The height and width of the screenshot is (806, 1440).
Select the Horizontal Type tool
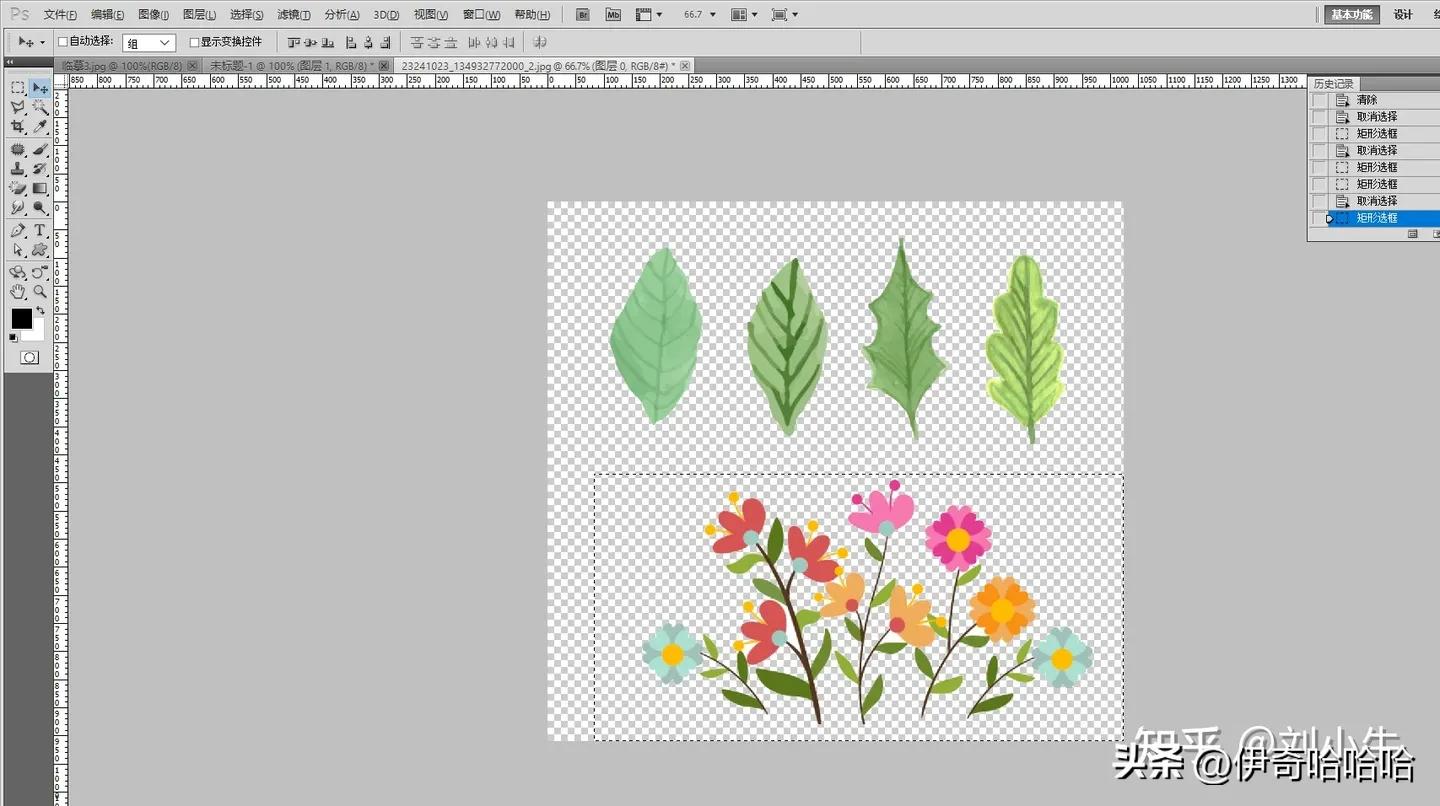pos(40,230)
